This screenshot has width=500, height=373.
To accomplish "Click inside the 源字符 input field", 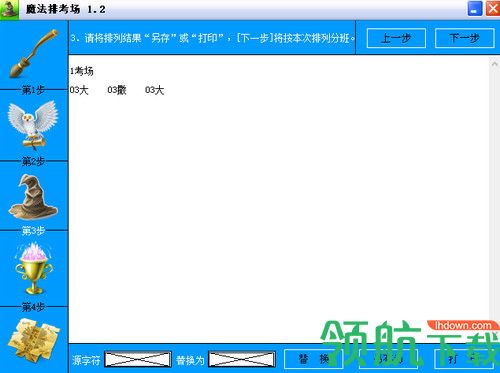I will (x=138, y=359).
